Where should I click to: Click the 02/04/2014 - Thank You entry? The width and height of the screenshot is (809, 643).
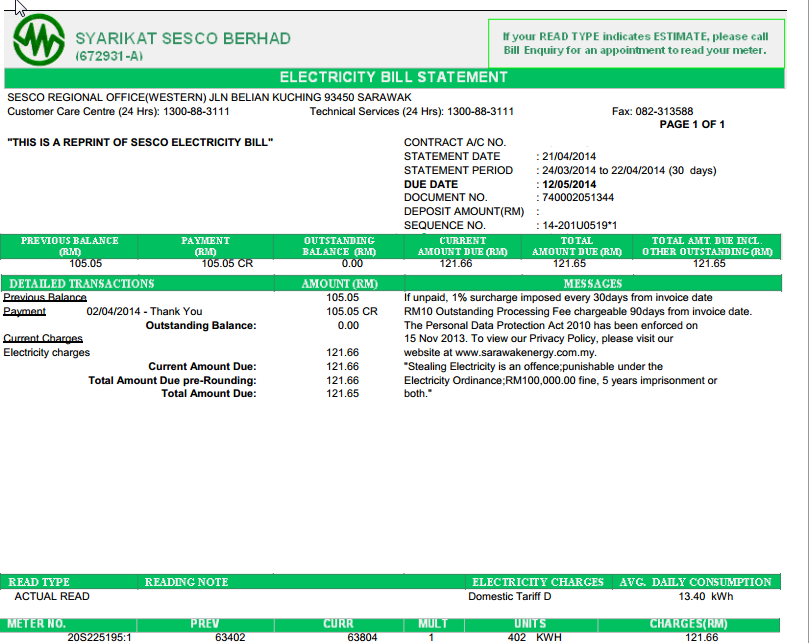click(144, 312)
